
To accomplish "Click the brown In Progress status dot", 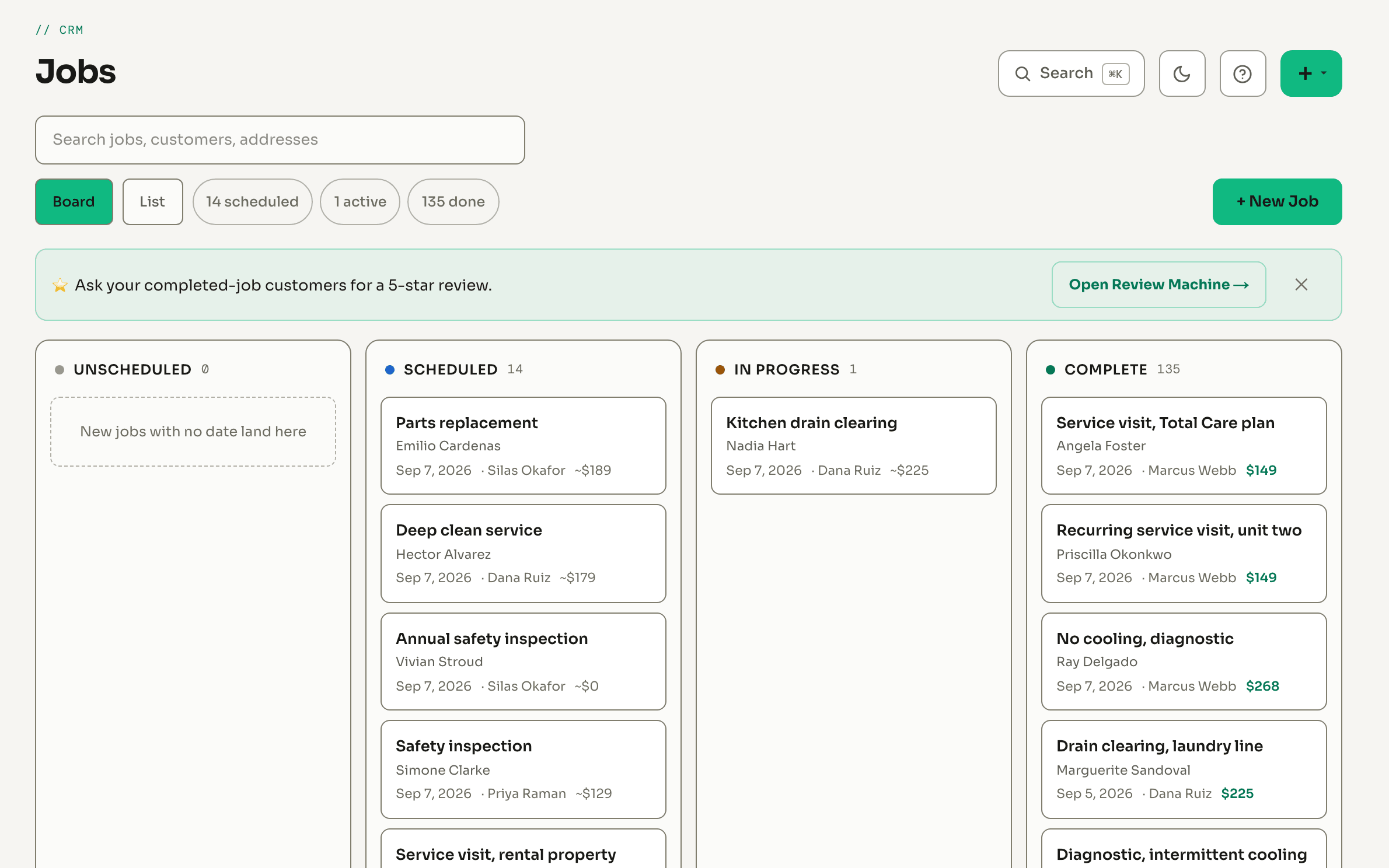I will [x=720, y=369].
